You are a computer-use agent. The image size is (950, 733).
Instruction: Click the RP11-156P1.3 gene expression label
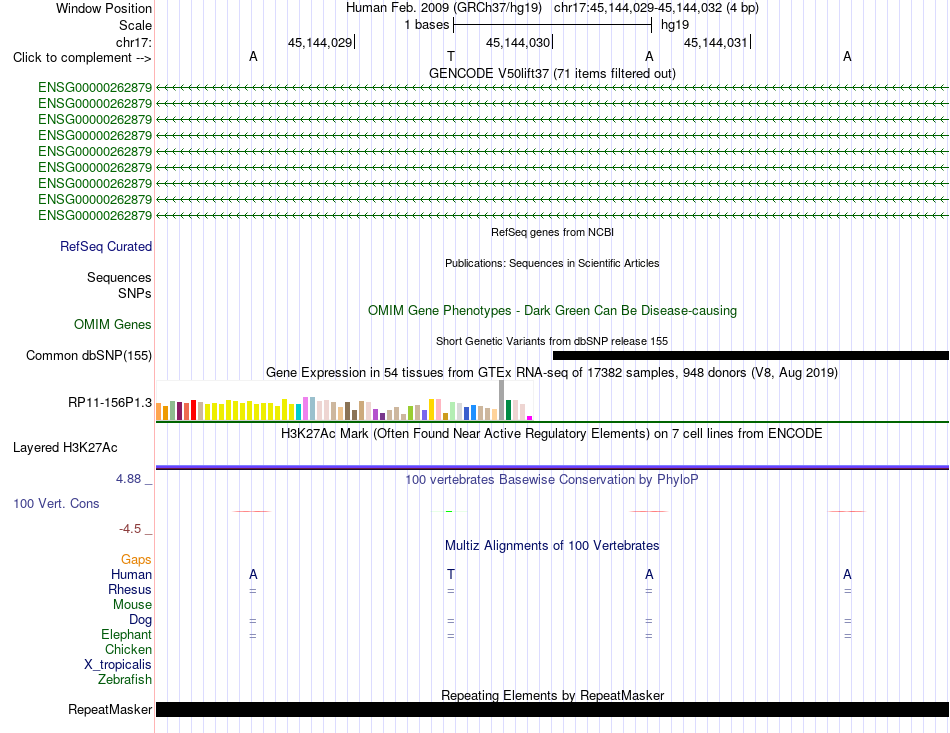click(110, 403)
